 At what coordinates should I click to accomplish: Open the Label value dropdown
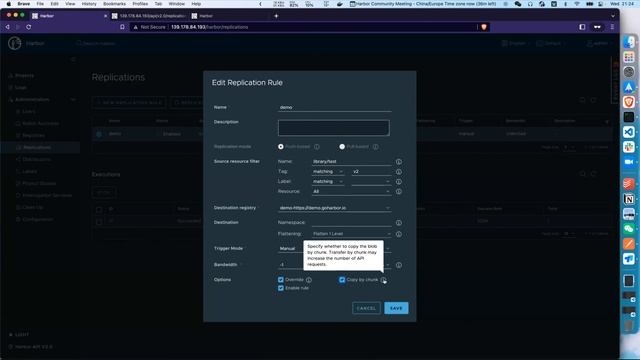pos(371,182)
